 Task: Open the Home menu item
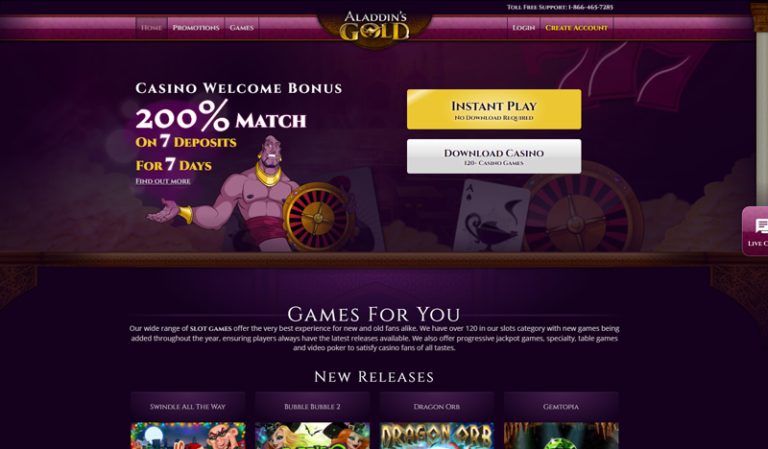pyautogui.click(x=151, y=28)
